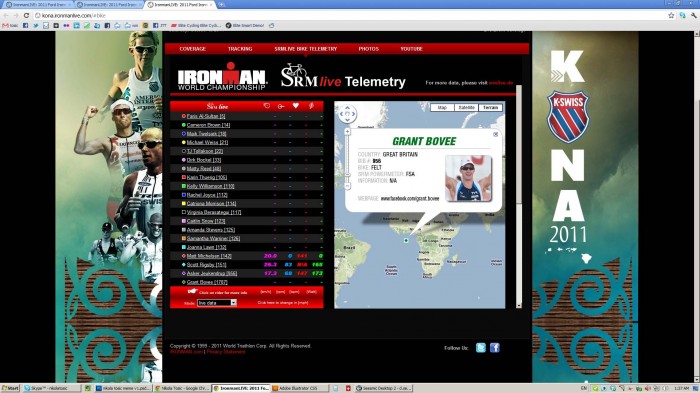Click the map pan control wheel
700x393 pixels.
(347, 114)
